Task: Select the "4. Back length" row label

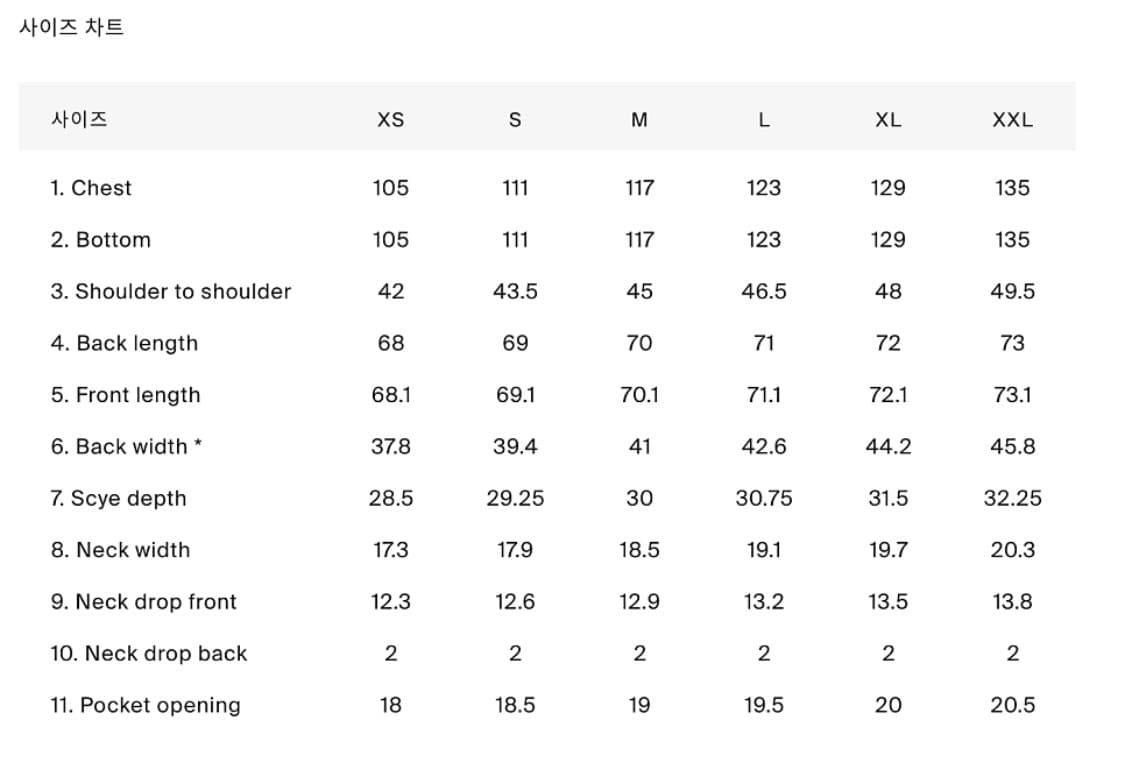Action: pyautogui.click(x=124, y=343)
